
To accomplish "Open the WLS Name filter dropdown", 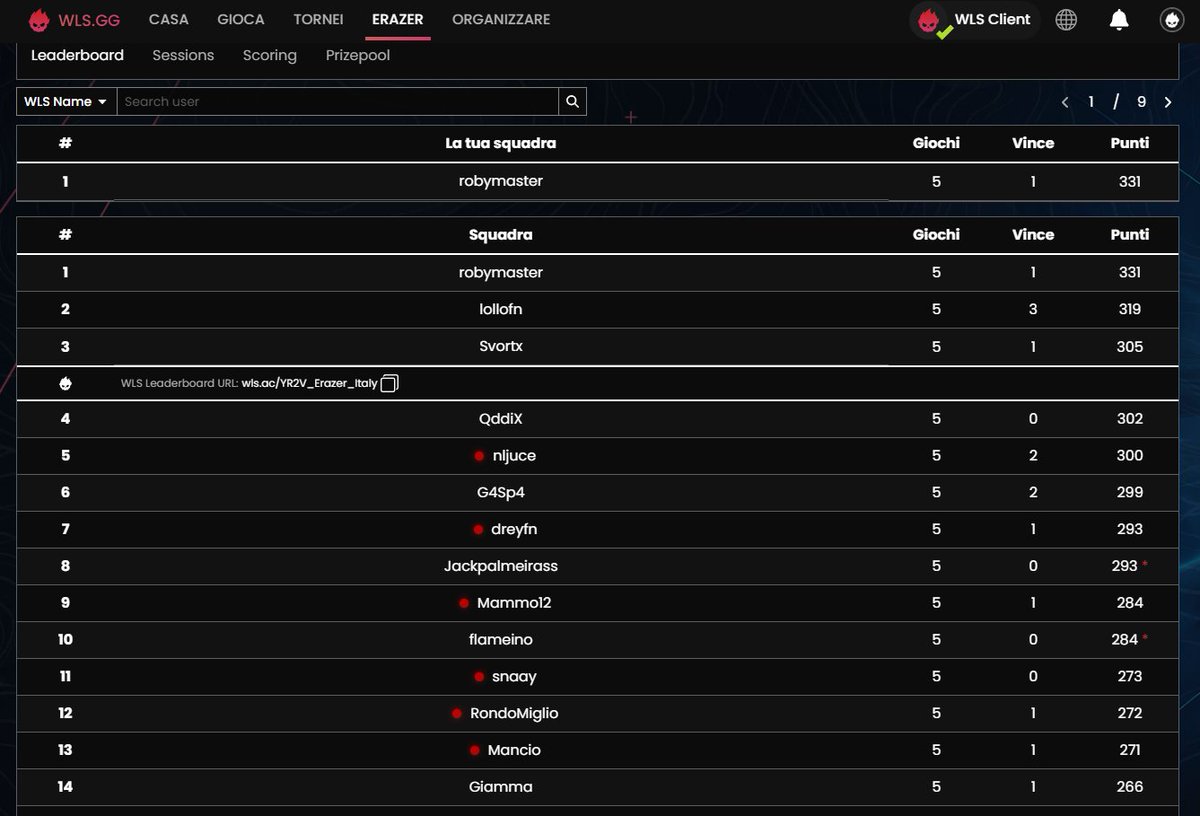I will tap(66, 101).
